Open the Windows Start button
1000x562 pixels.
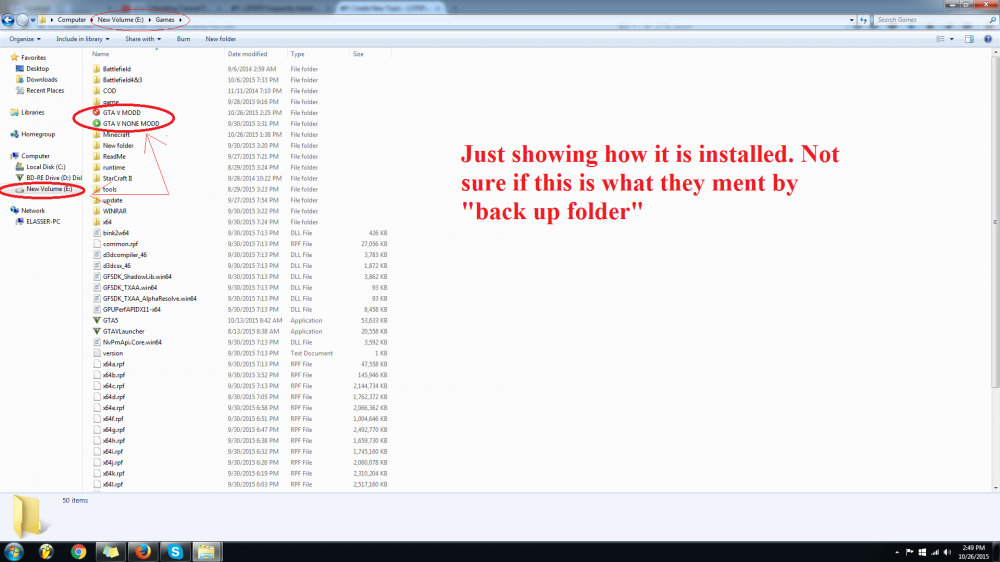pyautogui.click(x=14, y=551)
